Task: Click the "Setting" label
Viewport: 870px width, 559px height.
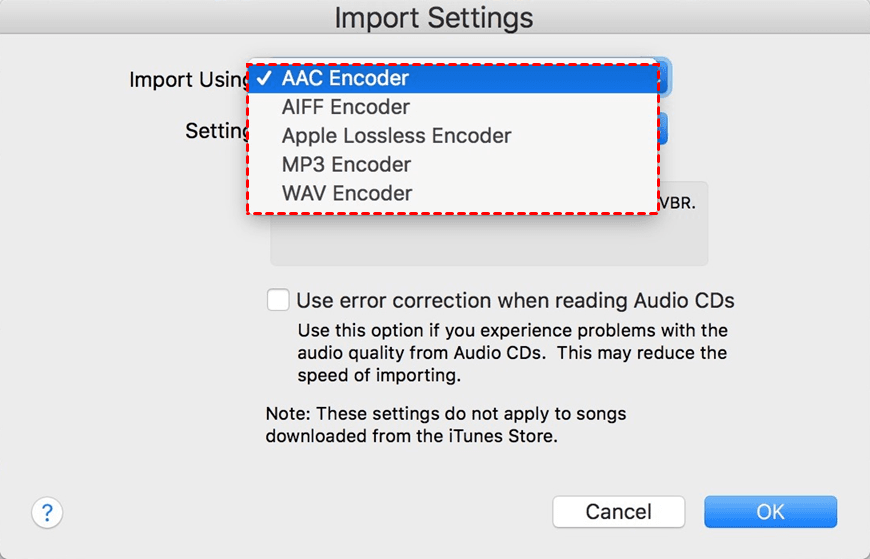Action: [217, 131]
